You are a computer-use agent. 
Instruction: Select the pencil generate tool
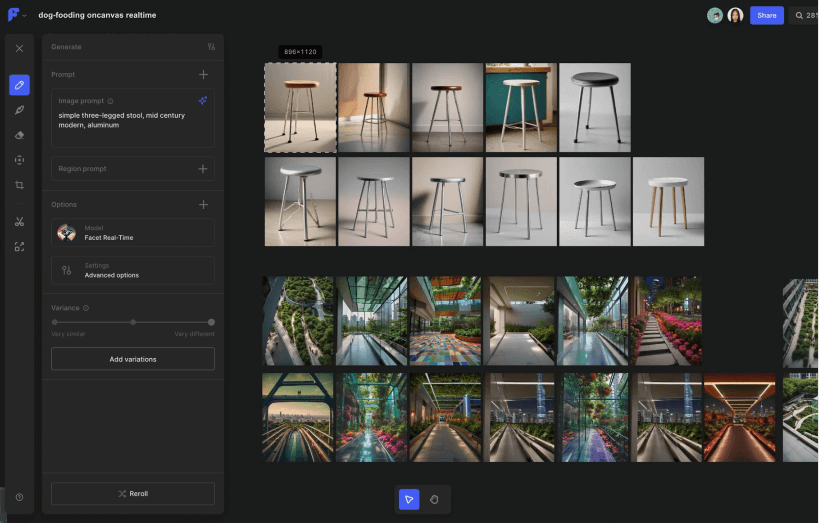(x=19, y=85)
